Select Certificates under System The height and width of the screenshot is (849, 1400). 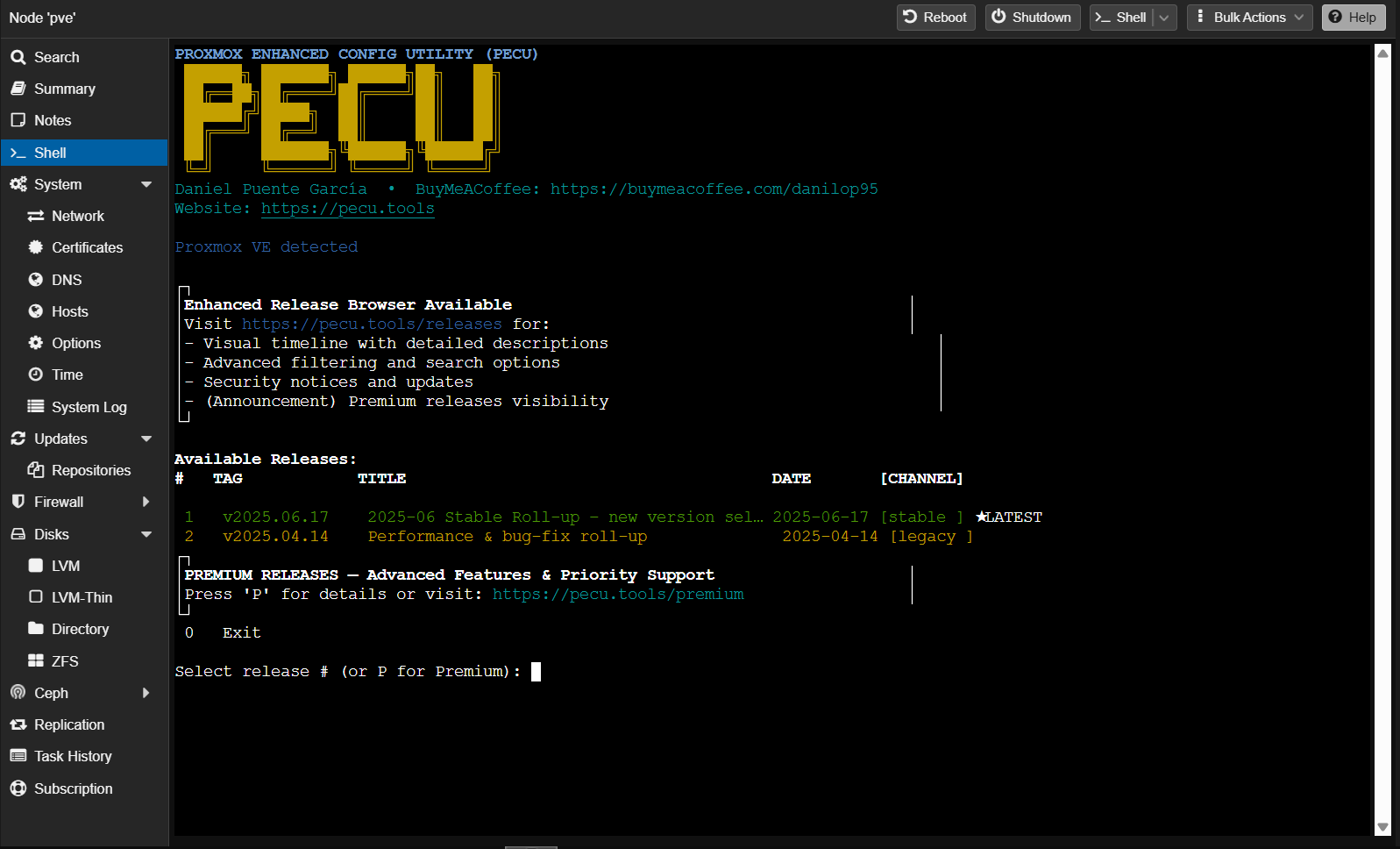click(x=84, y=247)
